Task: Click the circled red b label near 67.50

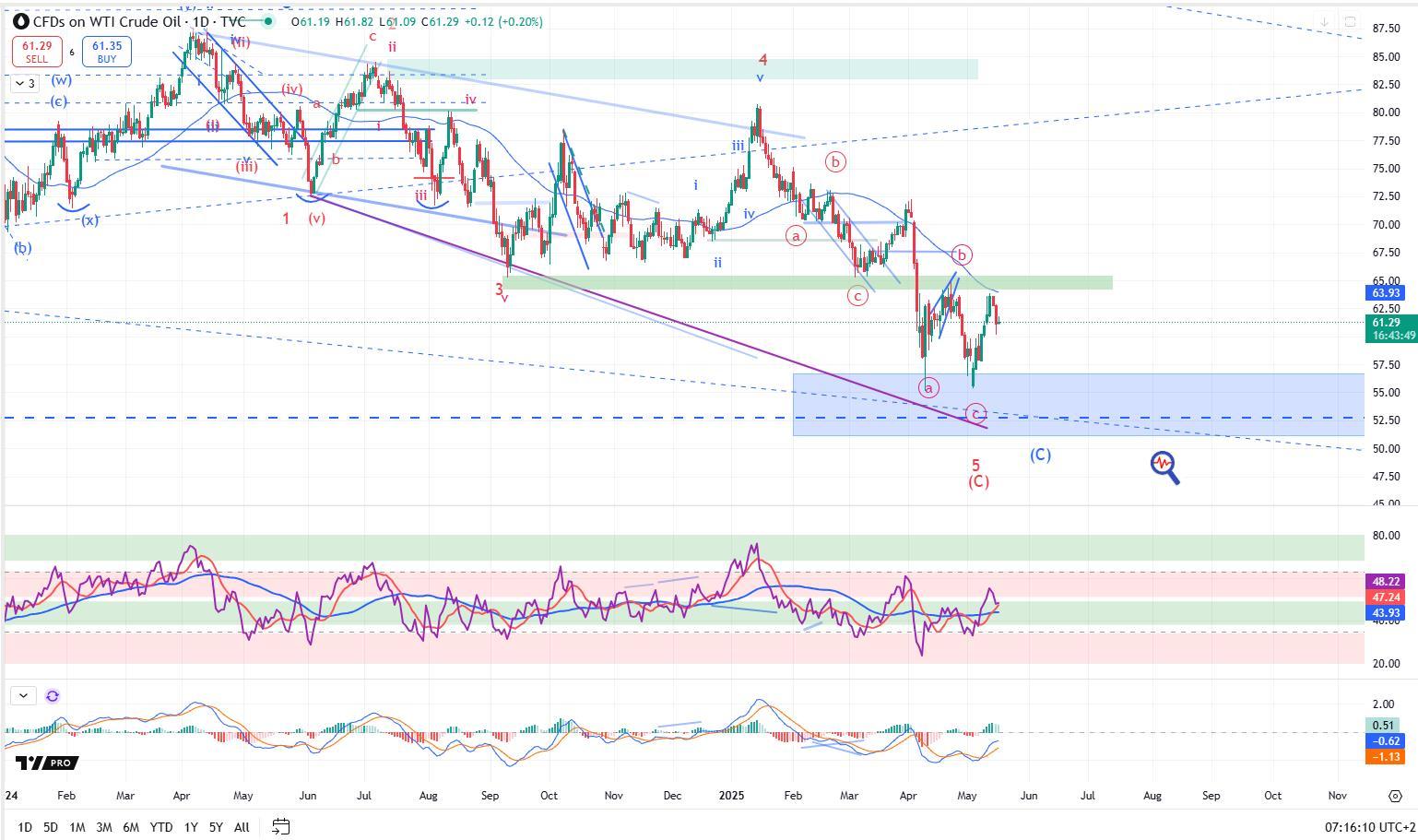Action: [962, 254]
